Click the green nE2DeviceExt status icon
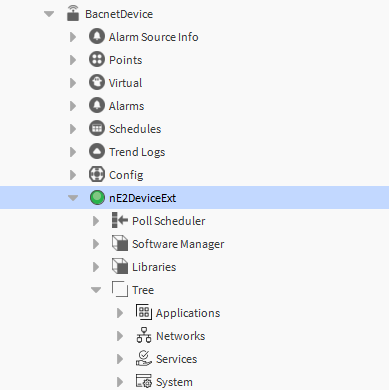 click(97, 197)
